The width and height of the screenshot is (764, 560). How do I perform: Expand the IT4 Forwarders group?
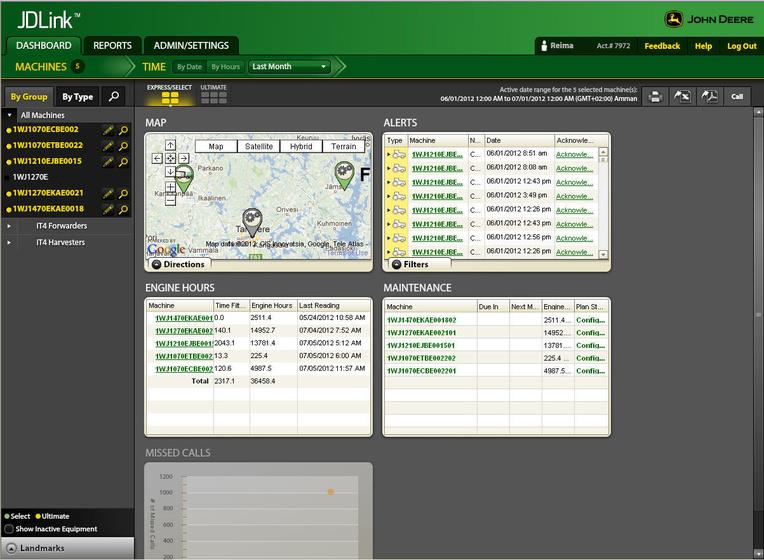click(x=9, y=226)
